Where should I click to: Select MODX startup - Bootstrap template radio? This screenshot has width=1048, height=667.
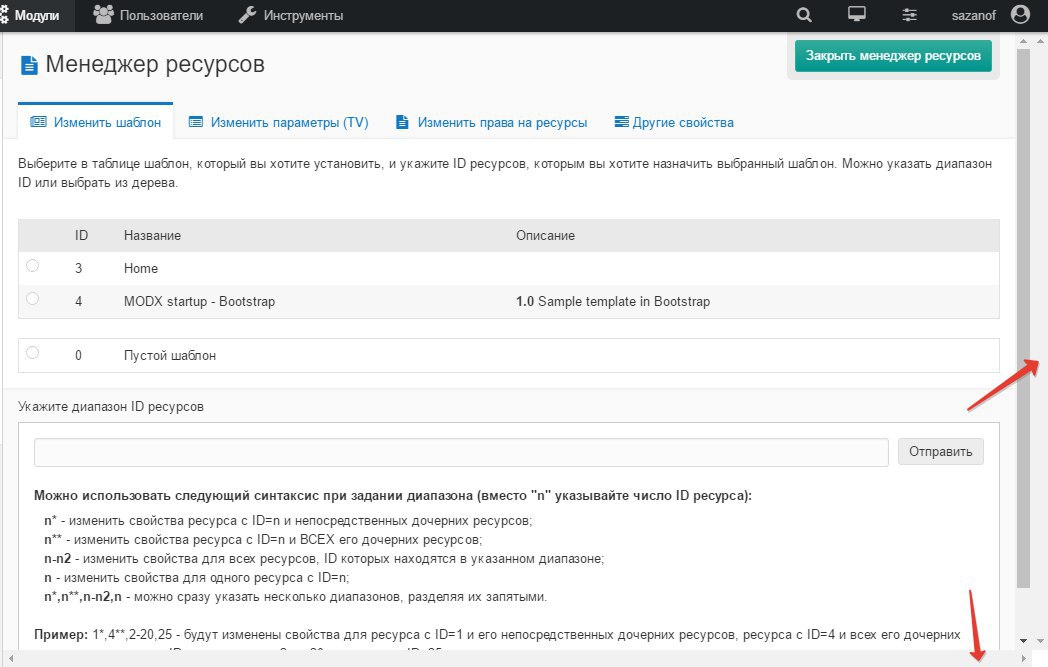click(33, 299)
